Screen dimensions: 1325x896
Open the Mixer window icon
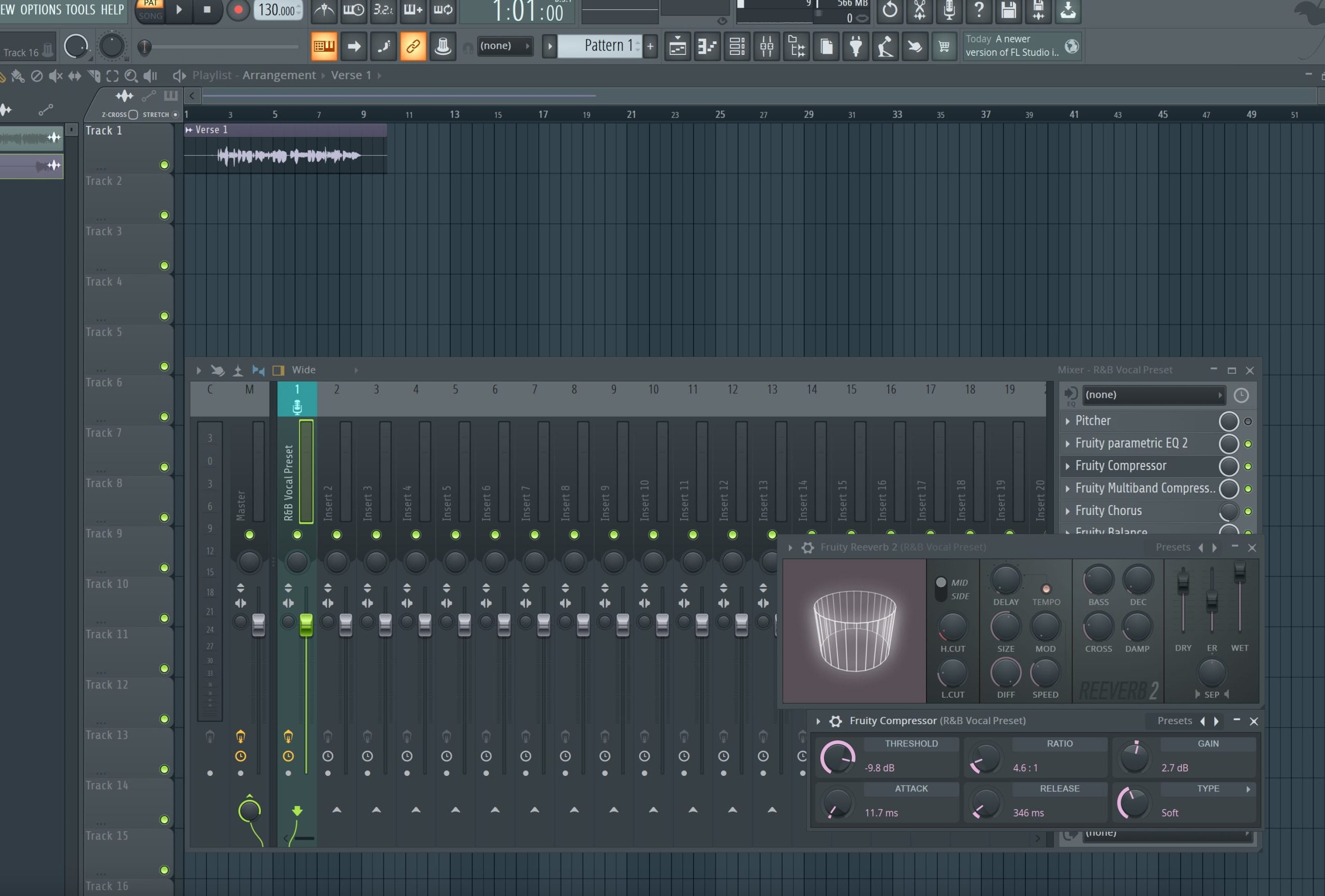[x=766, y=46]
